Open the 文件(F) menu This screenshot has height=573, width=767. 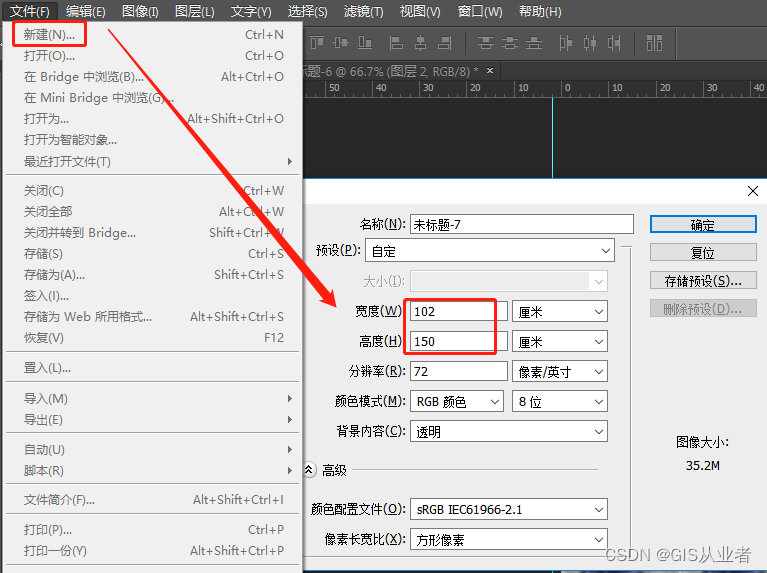click(x=30, y=11)
